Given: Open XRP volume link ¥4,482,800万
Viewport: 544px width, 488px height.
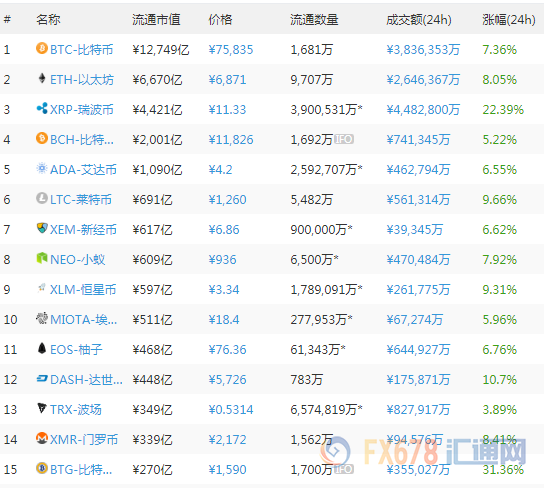Looking at the screenshot, I should coord(423,110).
